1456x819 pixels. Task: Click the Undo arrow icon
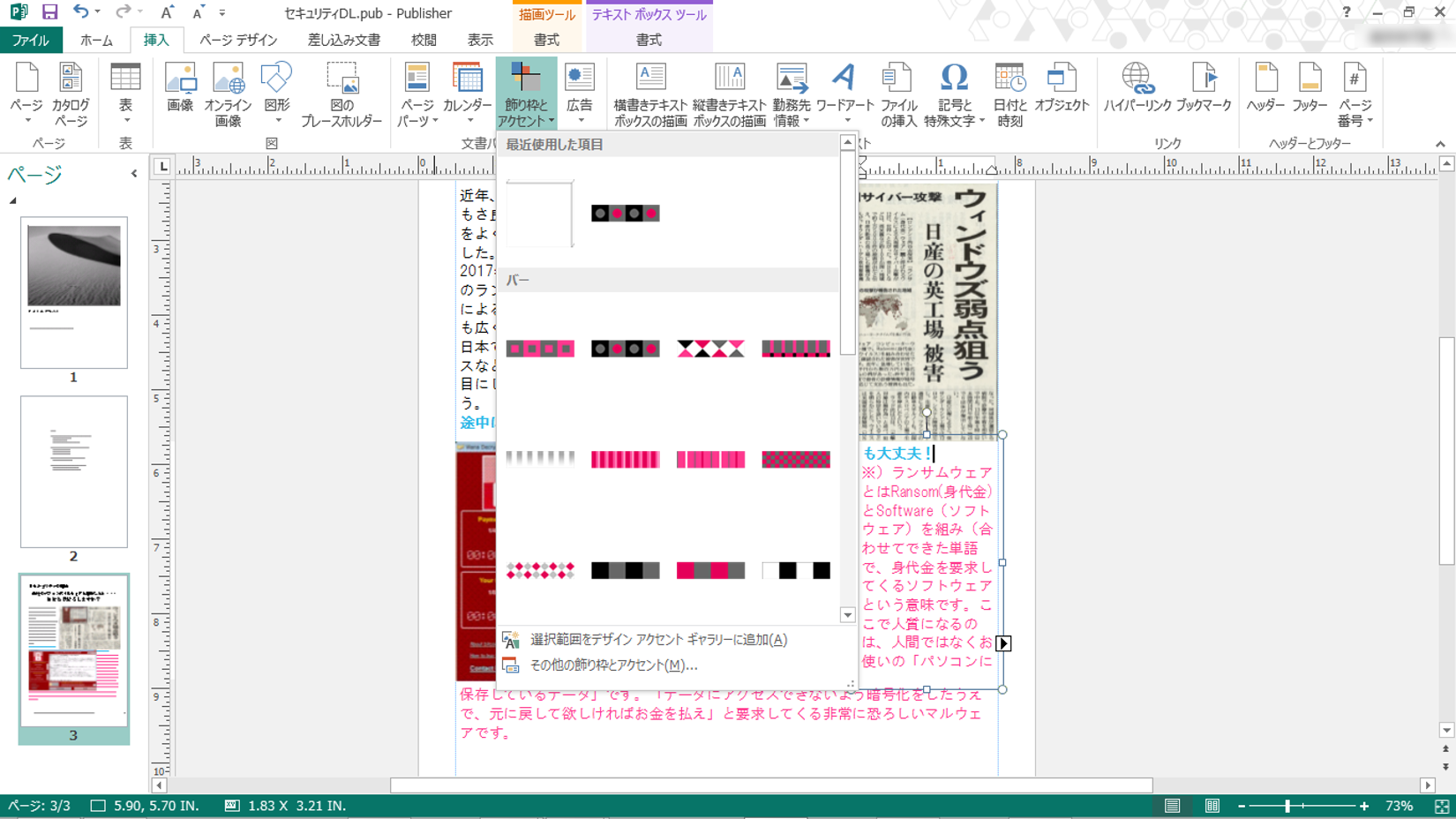coord(80,12)
